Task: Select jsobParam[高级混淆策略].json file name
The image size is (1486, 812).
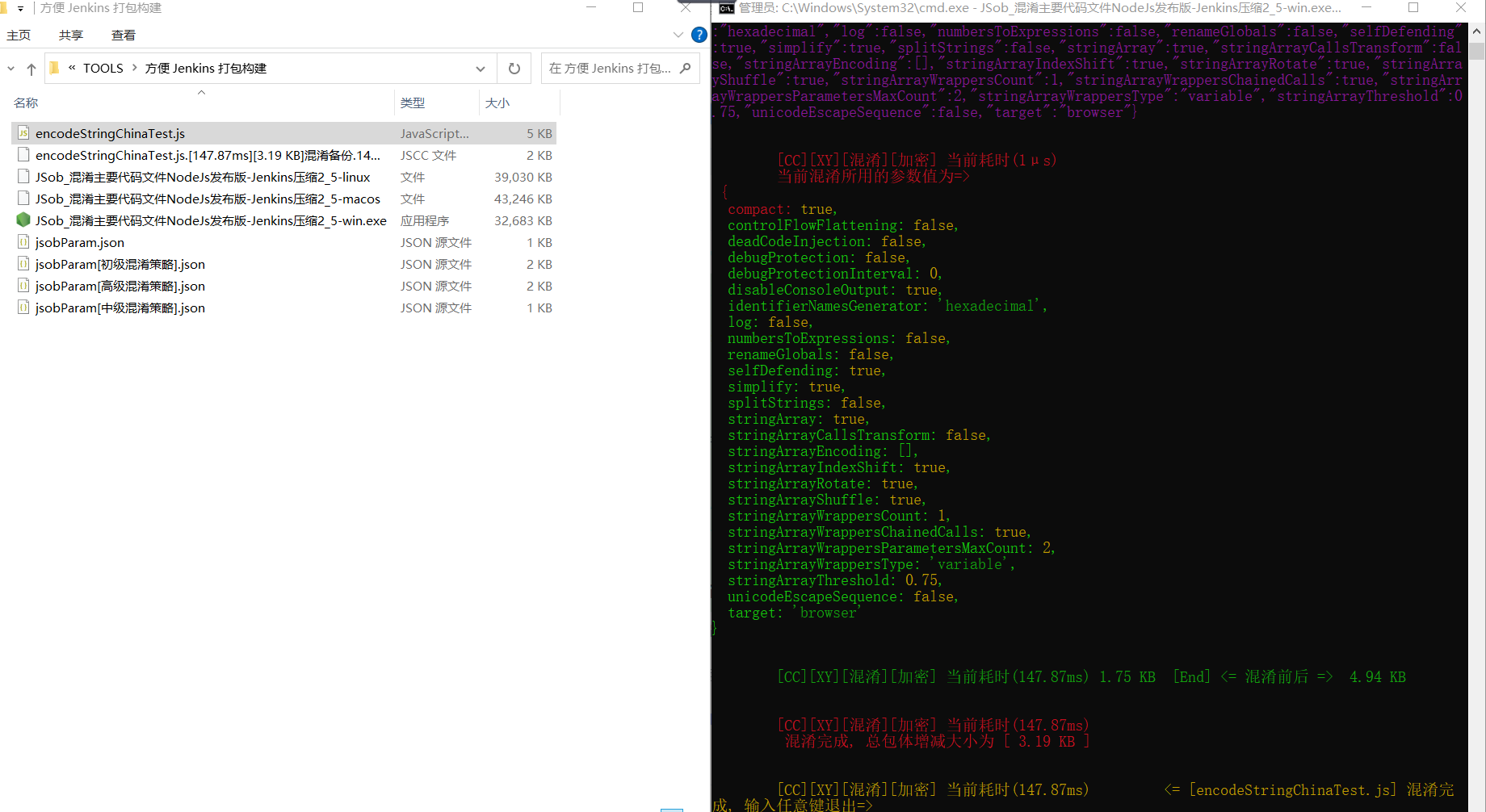Action: [x=120, y=286]
